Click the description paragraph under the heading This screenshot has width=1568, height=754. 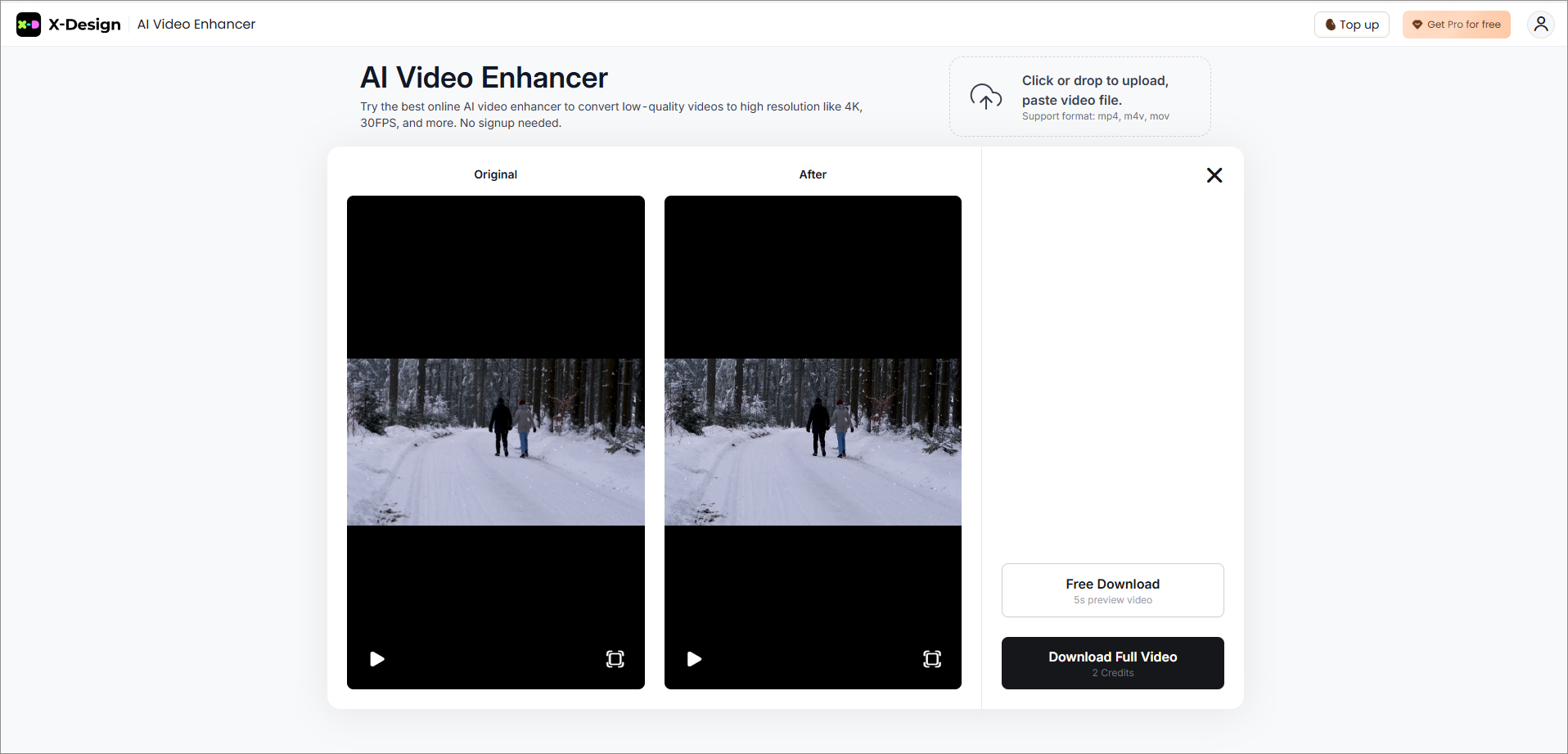coord(611,115)
